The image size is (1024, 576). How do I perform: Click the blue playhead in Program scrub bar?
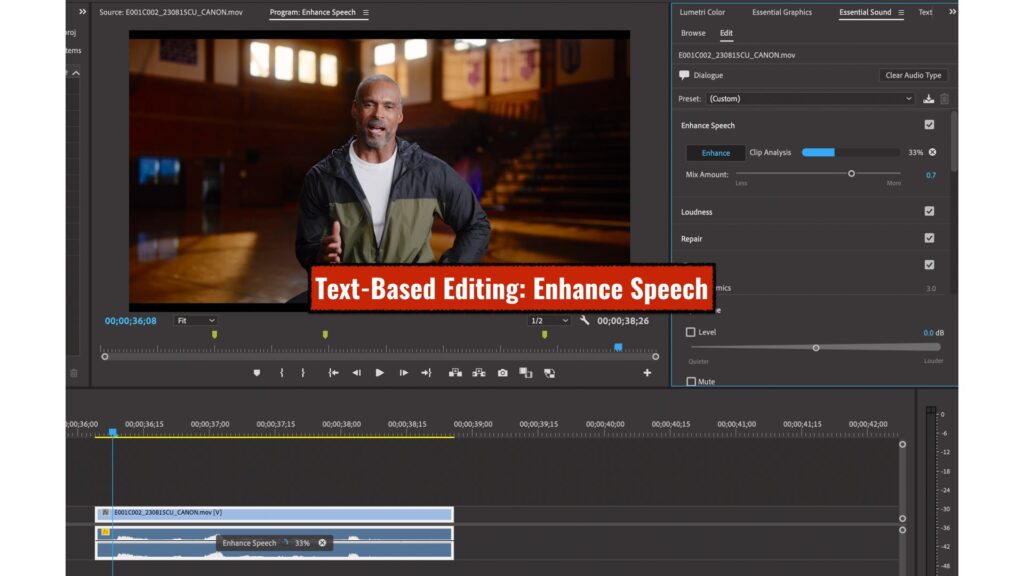tap(618, 347)
